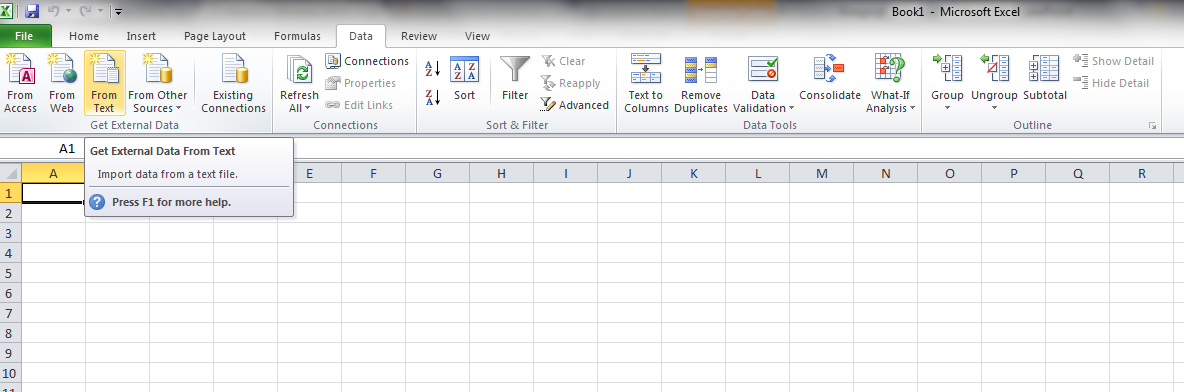Open the Consolidate tool
The width and height of the screenshot is (1184, 392).
(830, 79)
